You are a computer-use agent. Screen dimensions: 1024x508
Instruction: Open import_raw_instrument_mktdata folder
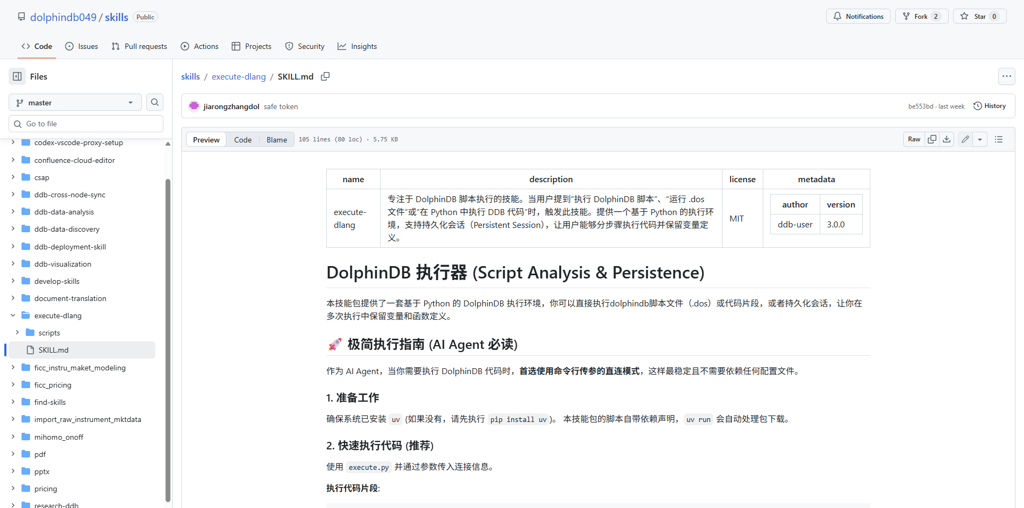88,419
